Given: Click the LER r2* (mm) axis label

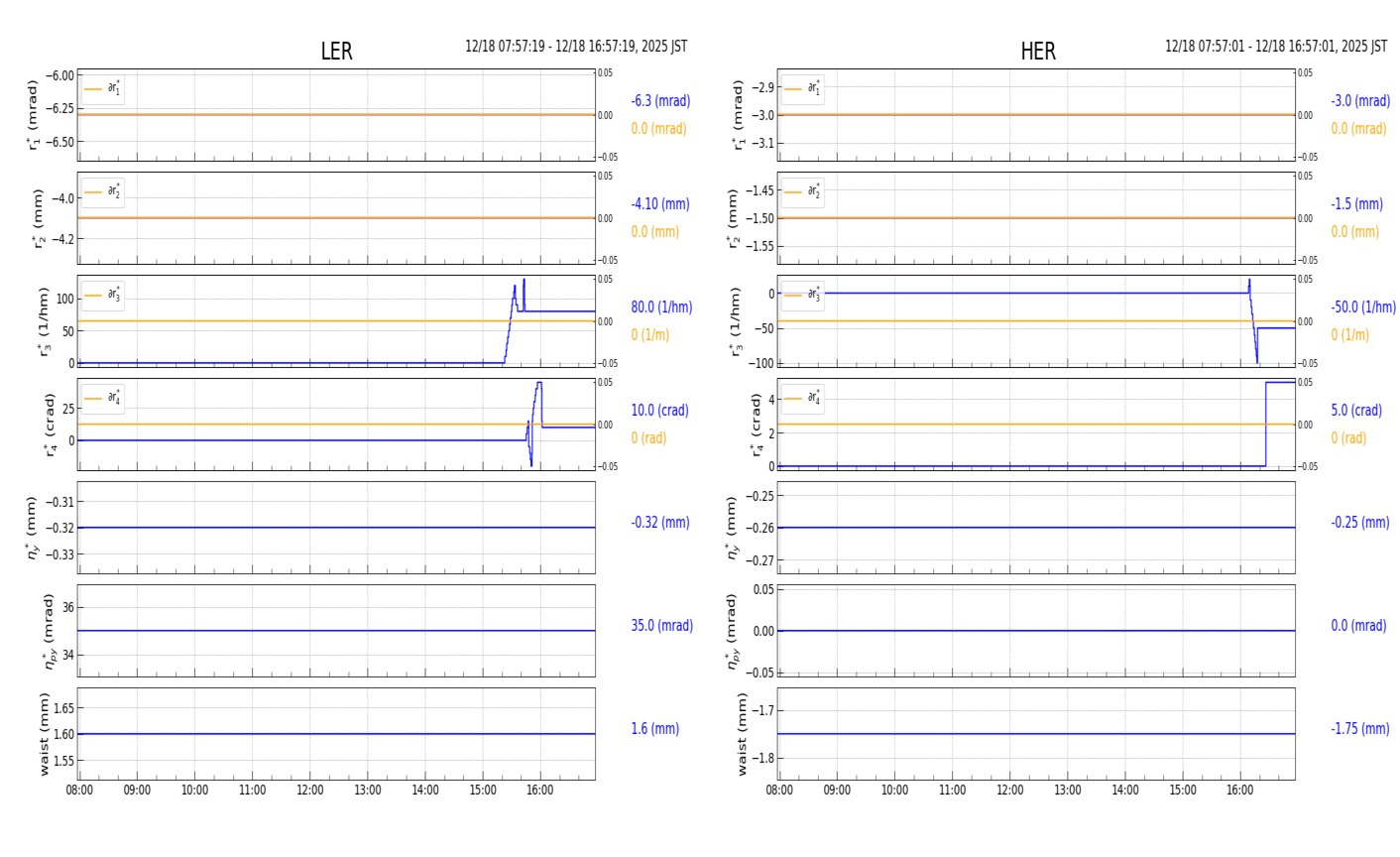Looking at the screenshot, I should 41,219.
